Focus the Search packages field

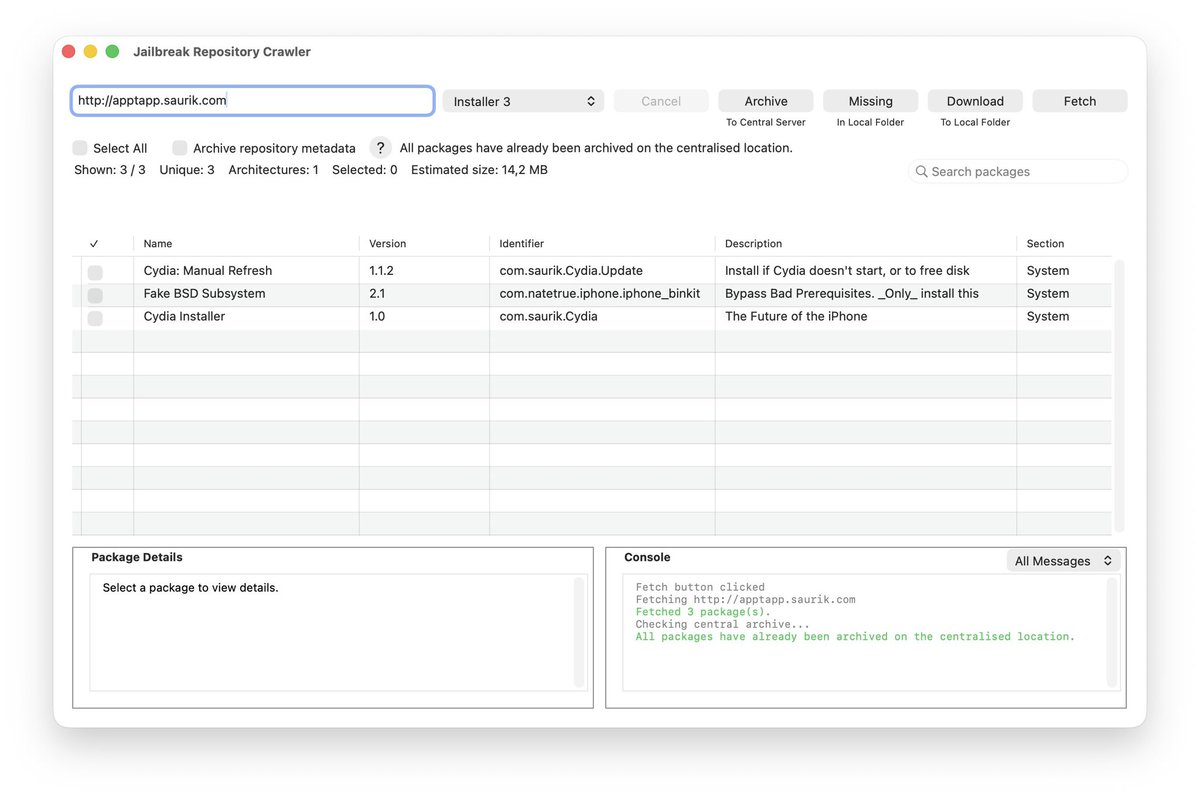click(x=1018, y=172)
